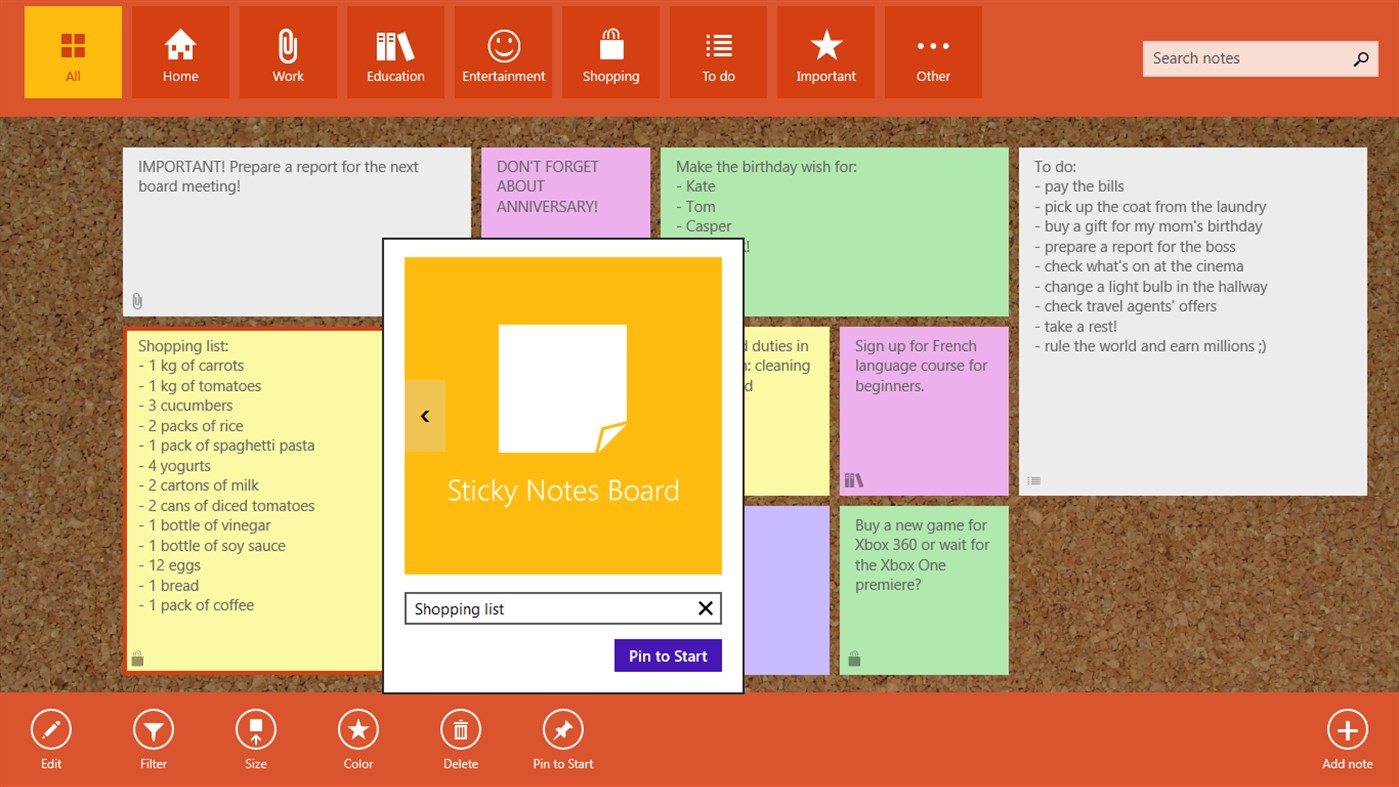Image resolution: width=1399 pixels, height=787 pixels.
Task: Click the books icon on the French course note
Action: [852, 480]
